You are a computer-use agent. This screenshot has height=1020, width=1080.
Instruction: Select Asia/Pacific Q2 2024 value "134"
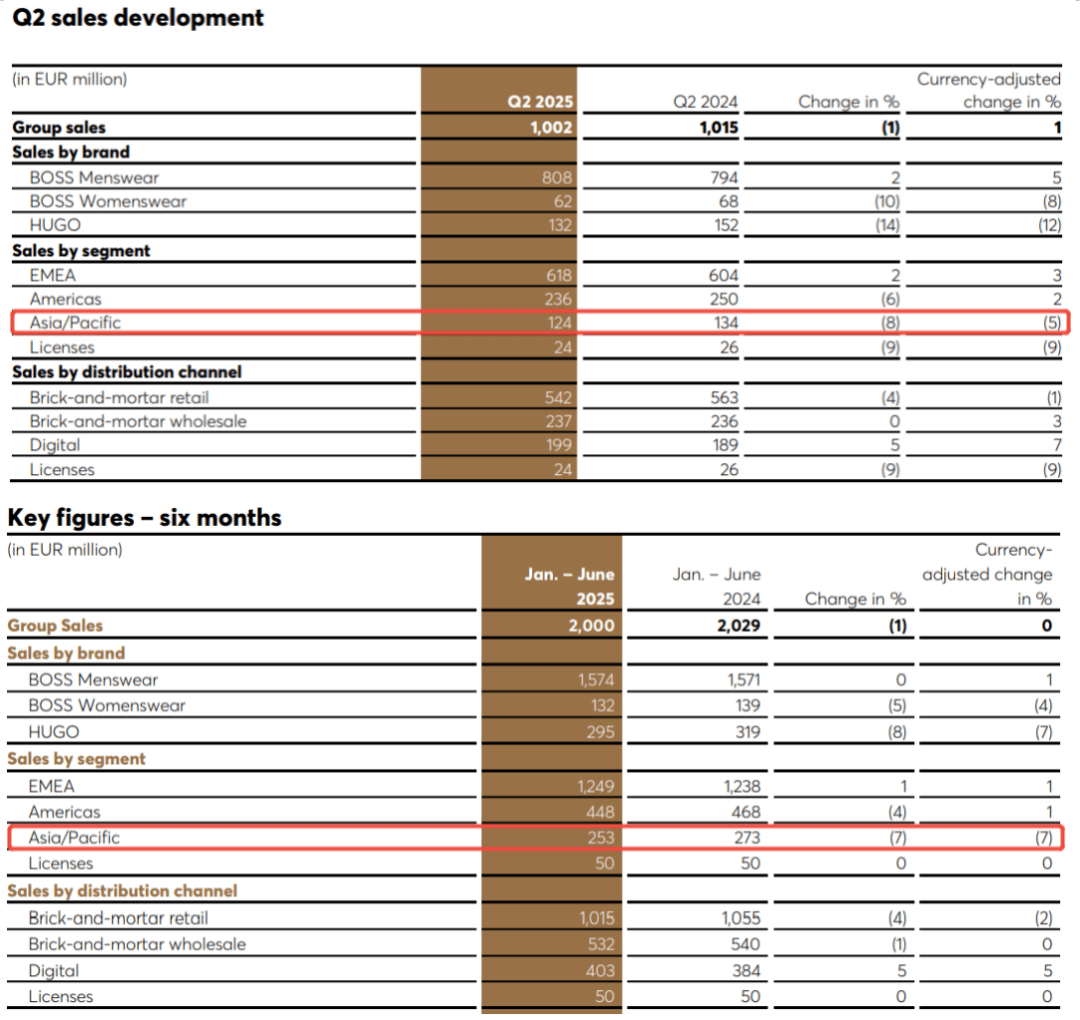[x=726, y=322]
